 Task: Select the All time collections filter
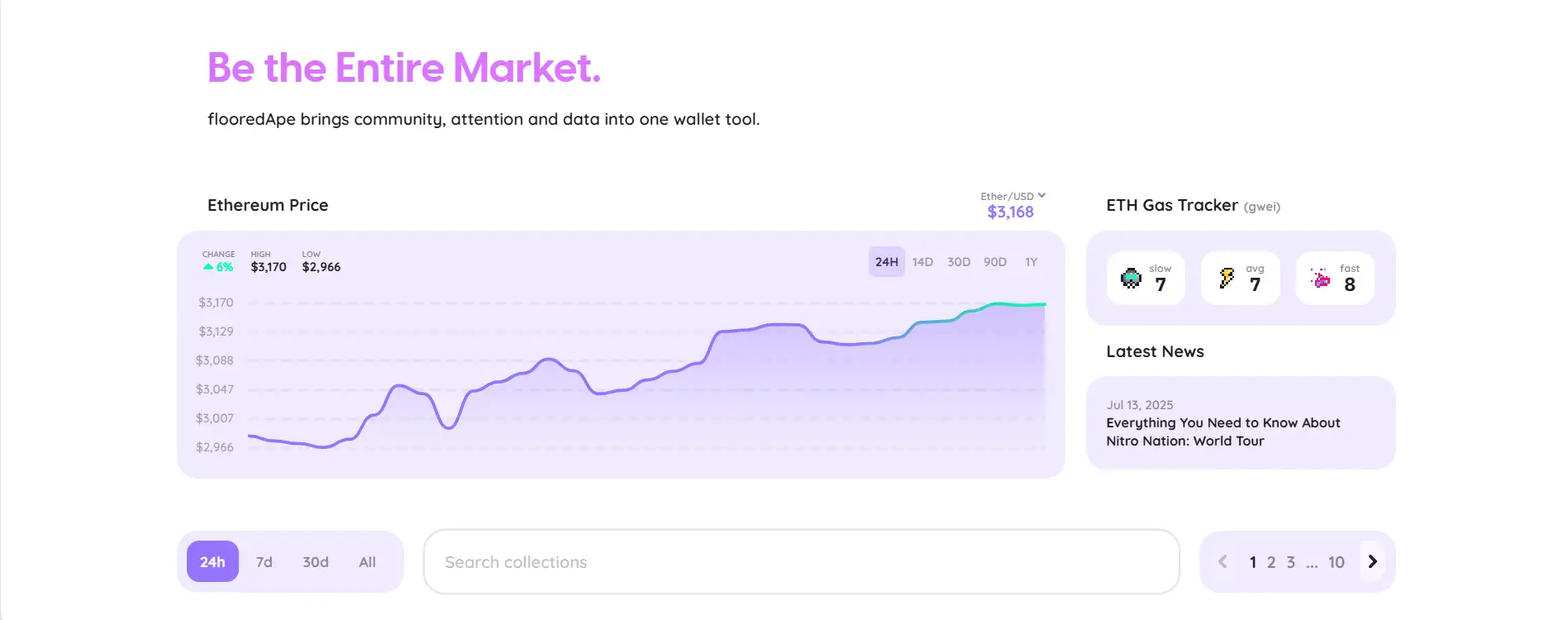367,562
